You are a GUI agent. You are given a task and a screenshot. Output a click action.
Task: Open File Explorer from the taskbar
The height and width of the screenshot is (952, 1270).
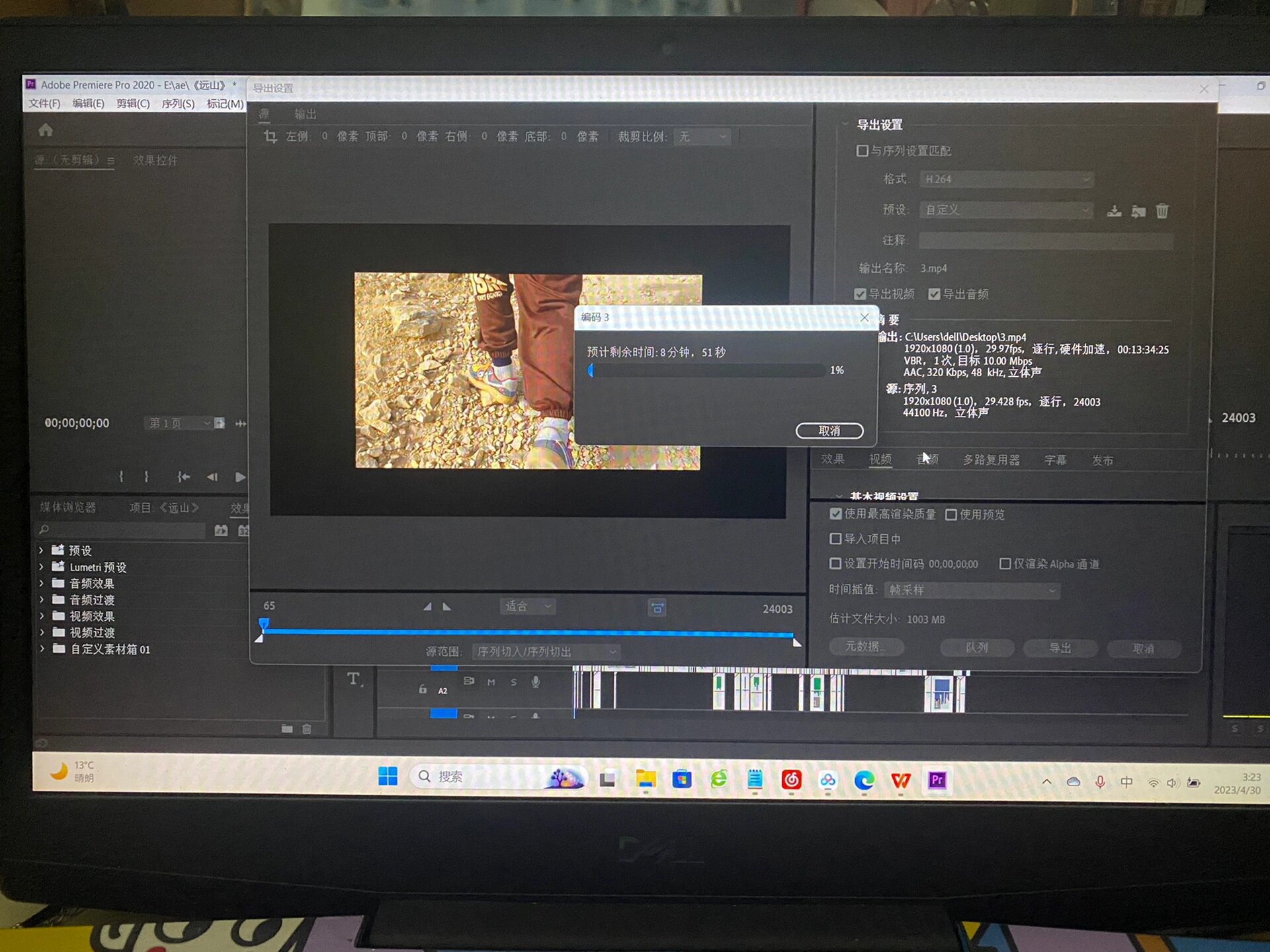(x=646, y=779)
